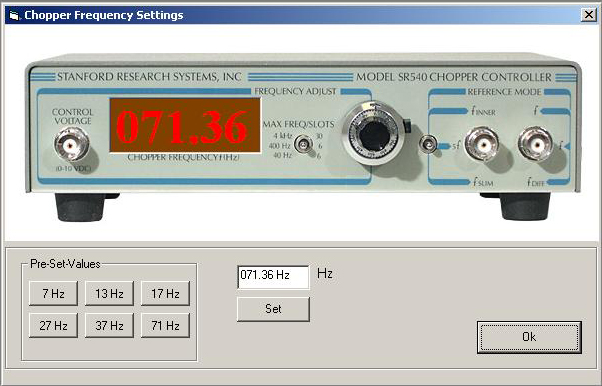
Task: Select the 71 Hz preset
Action: click(165, 325)
